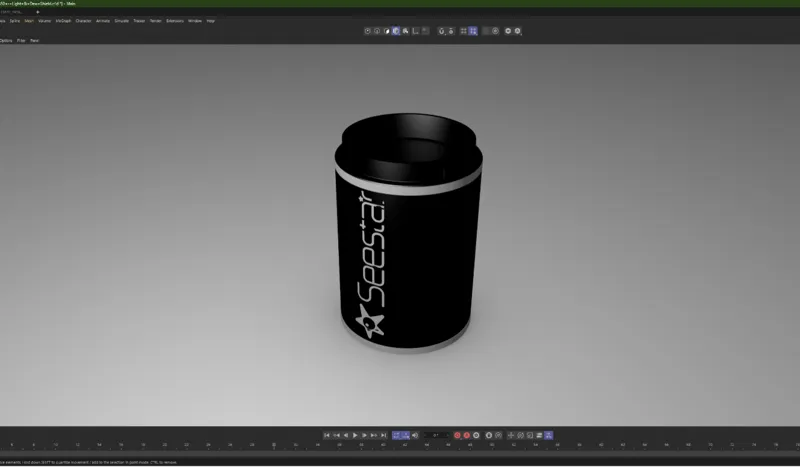Select Polygons mode icon in top toolbar
Viewport: 800px width, 467px height.
386,31
